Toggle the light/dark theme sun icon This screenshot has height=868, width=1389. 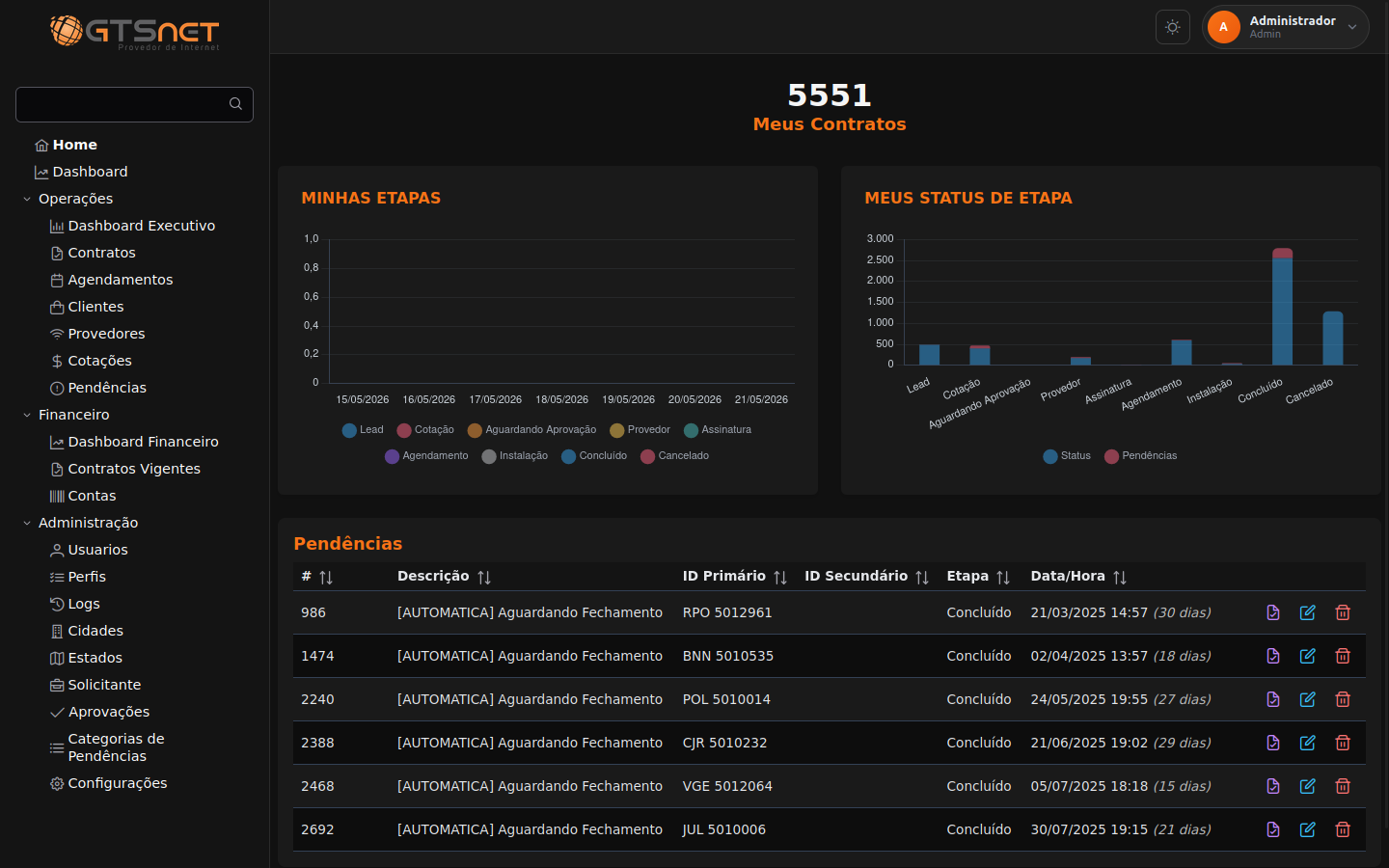1172,27
